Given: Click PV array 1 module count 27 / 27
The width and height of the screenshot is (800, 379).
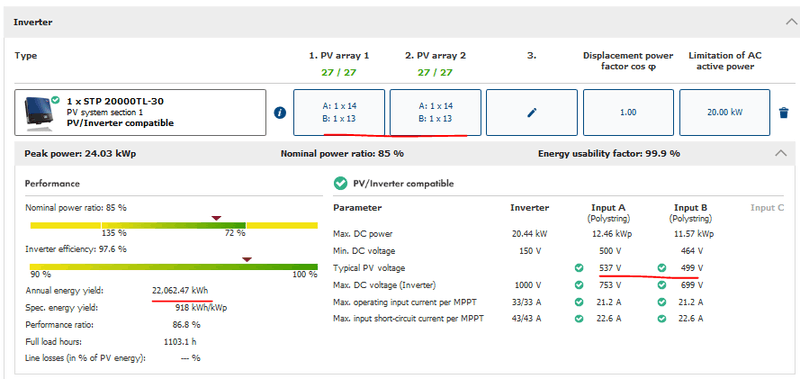Looking at the screenshot, I should [339, 72].
